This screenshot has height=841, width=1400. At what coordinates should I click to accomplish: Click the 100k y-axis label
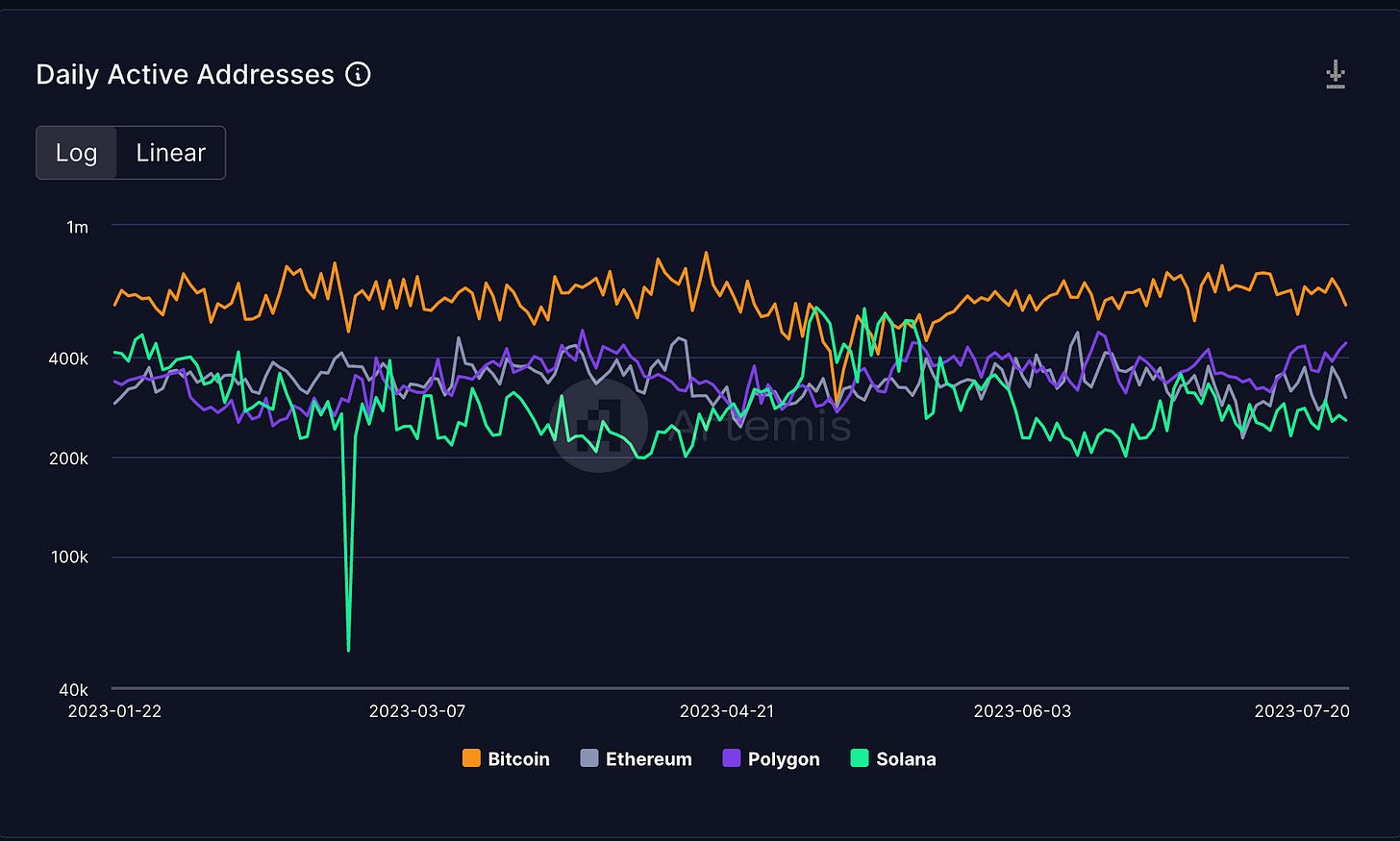pyautogui.click(x=69, y=557)
